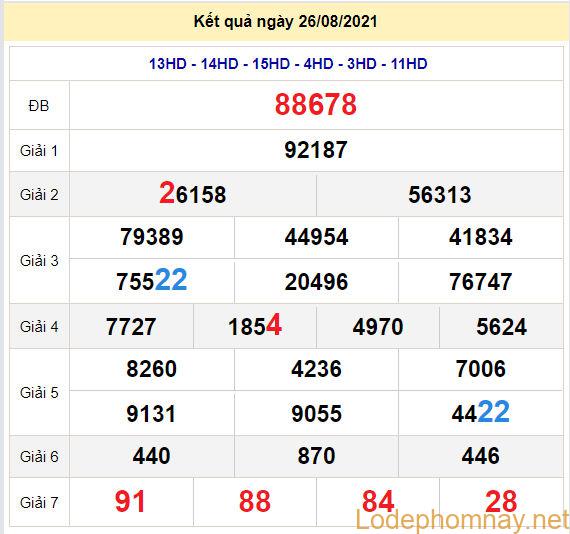Select number 56313 in Giải 2
This screenshot has height=534, width=570.
point(439,194)
